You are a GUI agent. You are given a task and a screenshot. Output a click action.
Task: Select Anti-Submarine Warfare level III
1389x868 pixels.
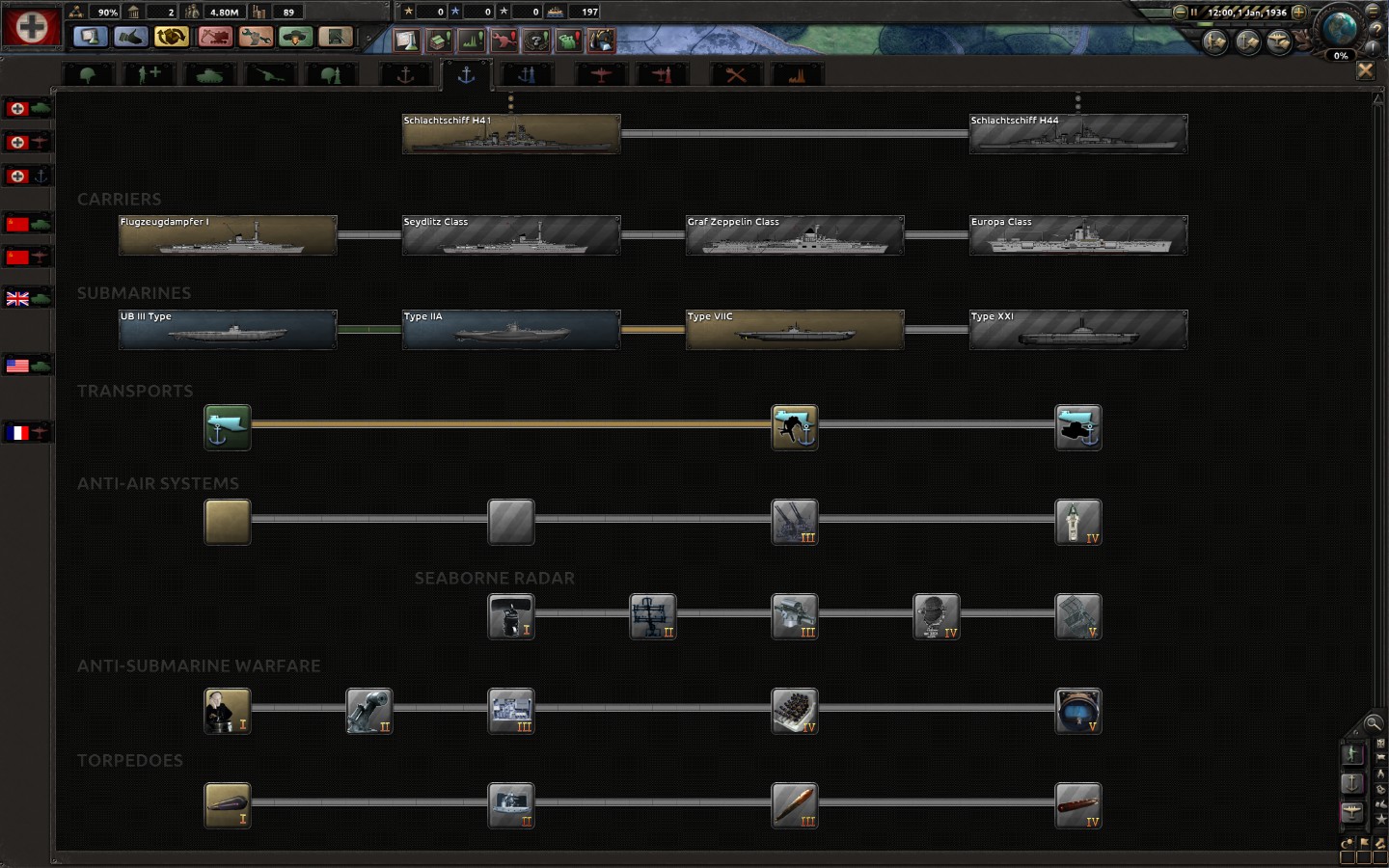(511, 711)
